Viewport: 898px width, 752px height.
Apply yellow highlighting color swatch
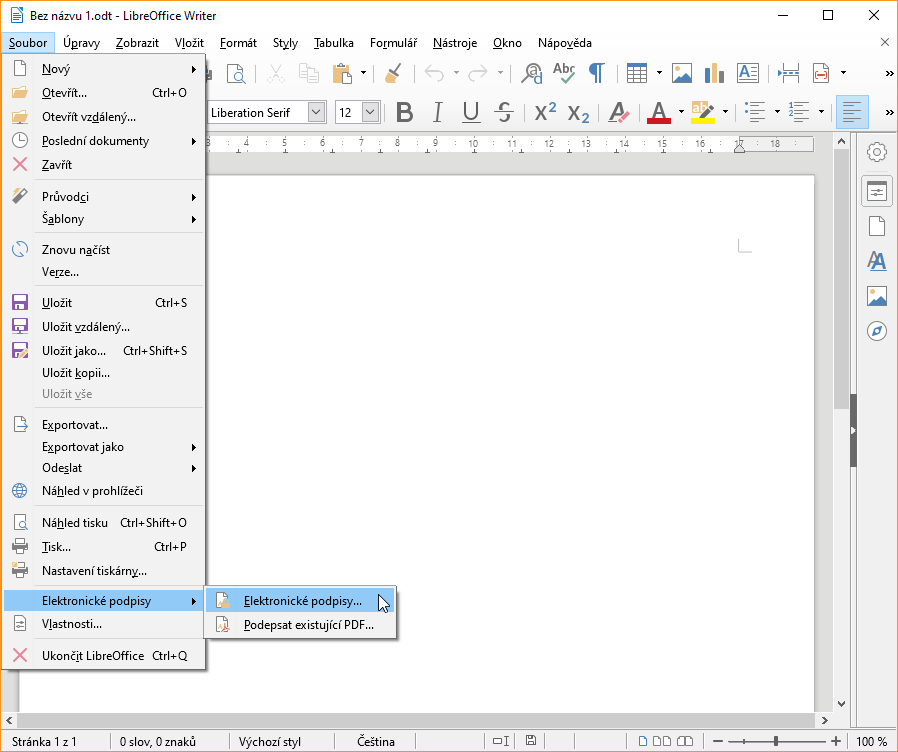click(703, 112)
